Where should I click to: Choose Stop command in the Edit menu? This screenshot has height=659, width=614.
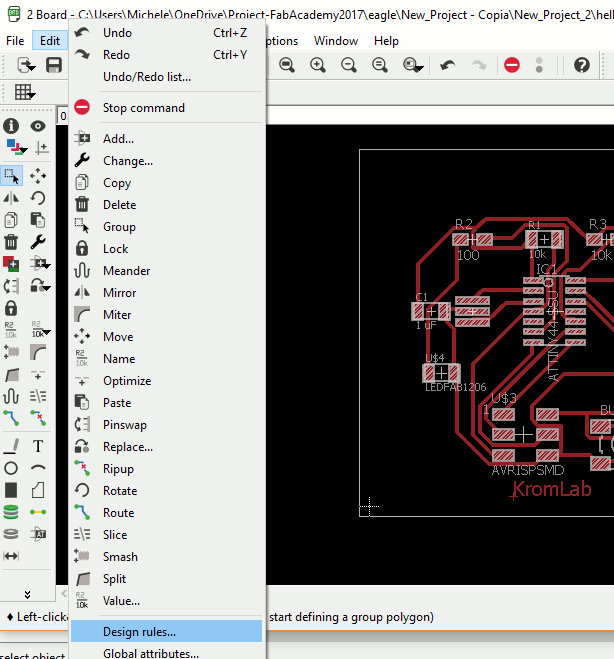(166, 108)
